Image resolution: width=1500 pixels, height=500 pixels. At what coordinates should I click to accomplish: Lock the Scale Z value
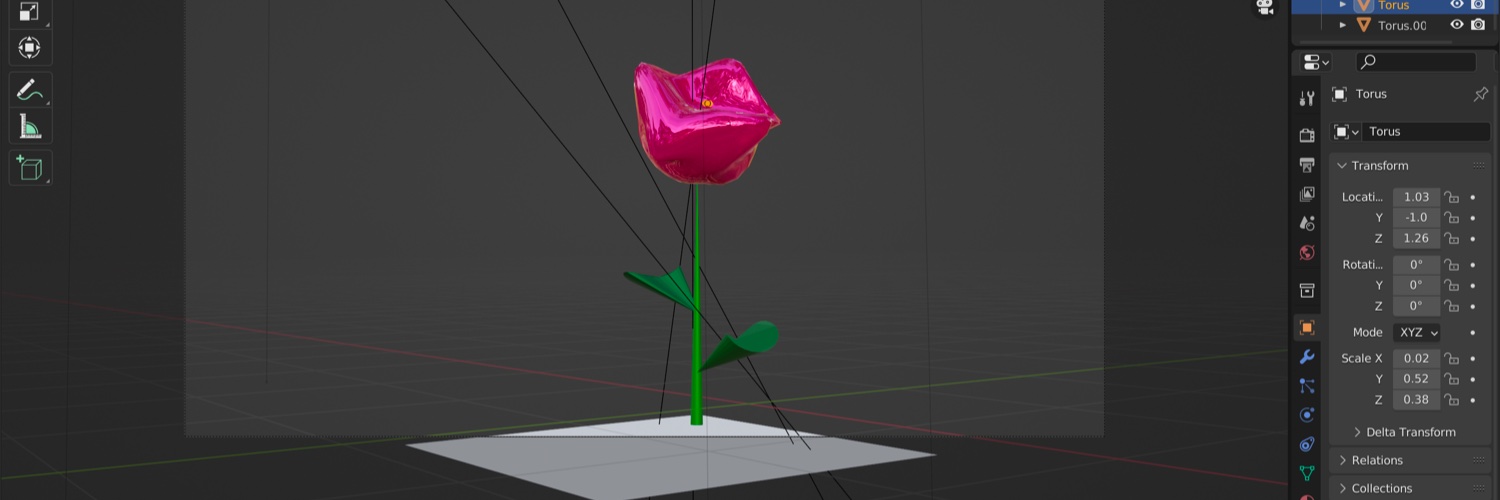[x=1451, y=400]
